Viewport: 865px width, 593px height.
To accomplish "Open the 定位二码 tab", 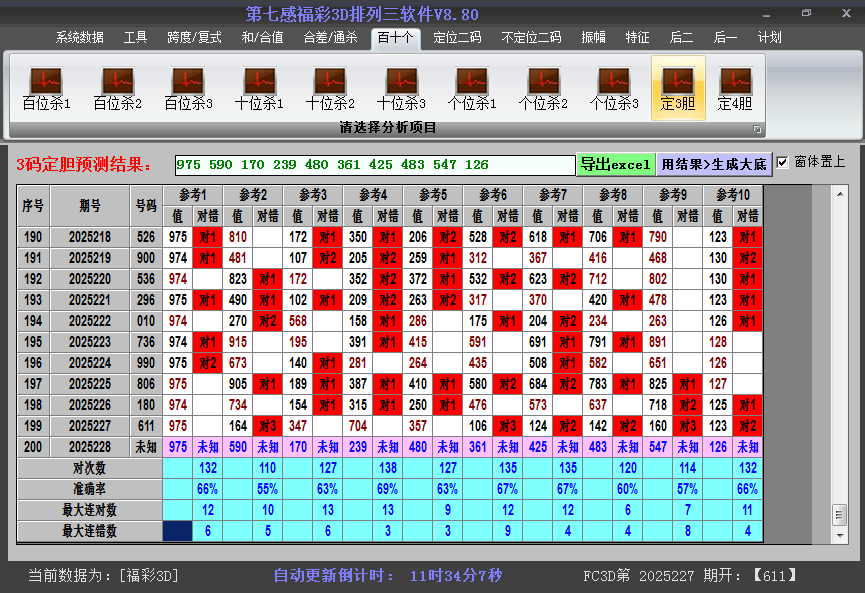I will pyautogui.click(x=457, y=38).
